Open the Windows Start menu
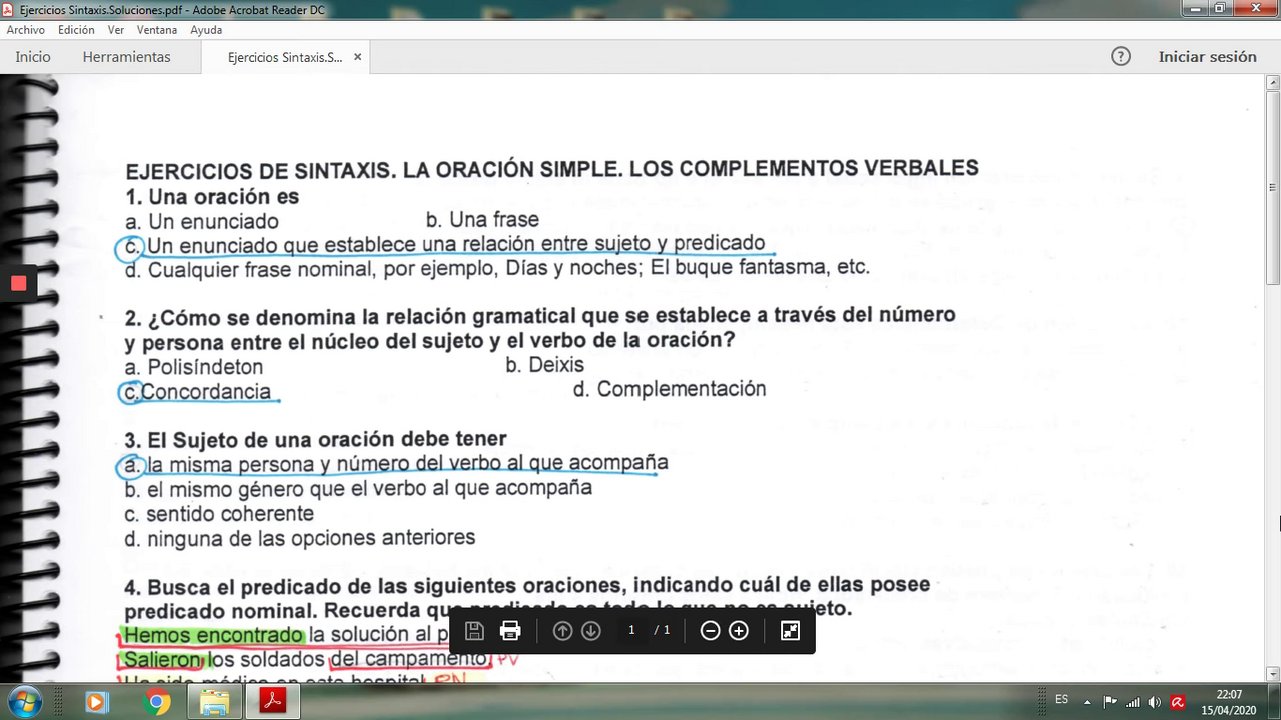The image size is (1281, 720). pos(25,702)
